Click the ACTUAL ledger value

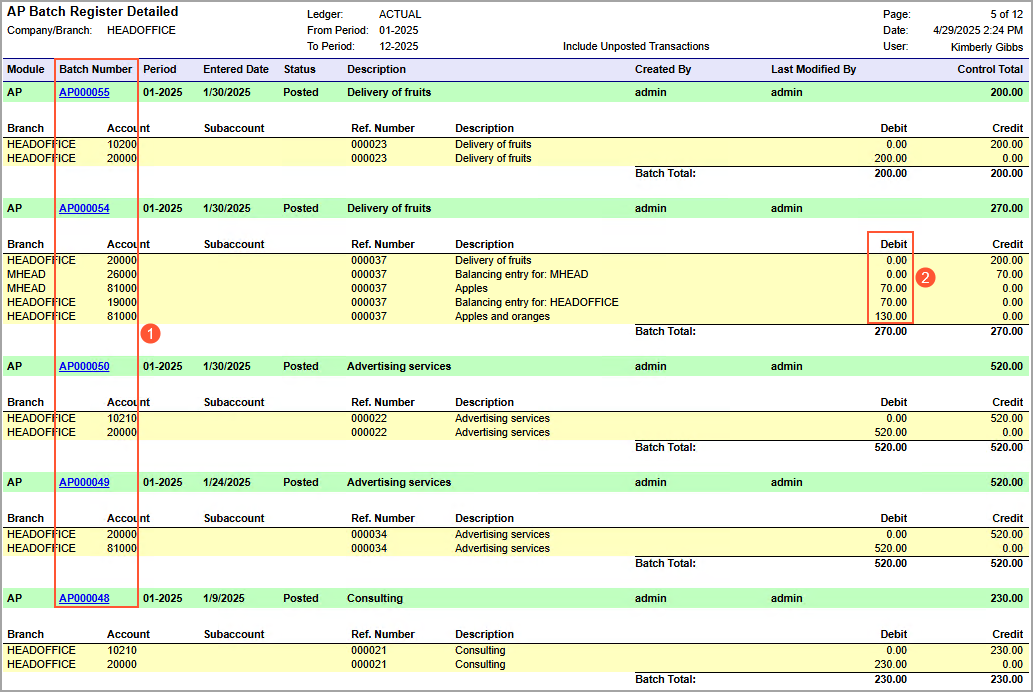pos(400,14)
